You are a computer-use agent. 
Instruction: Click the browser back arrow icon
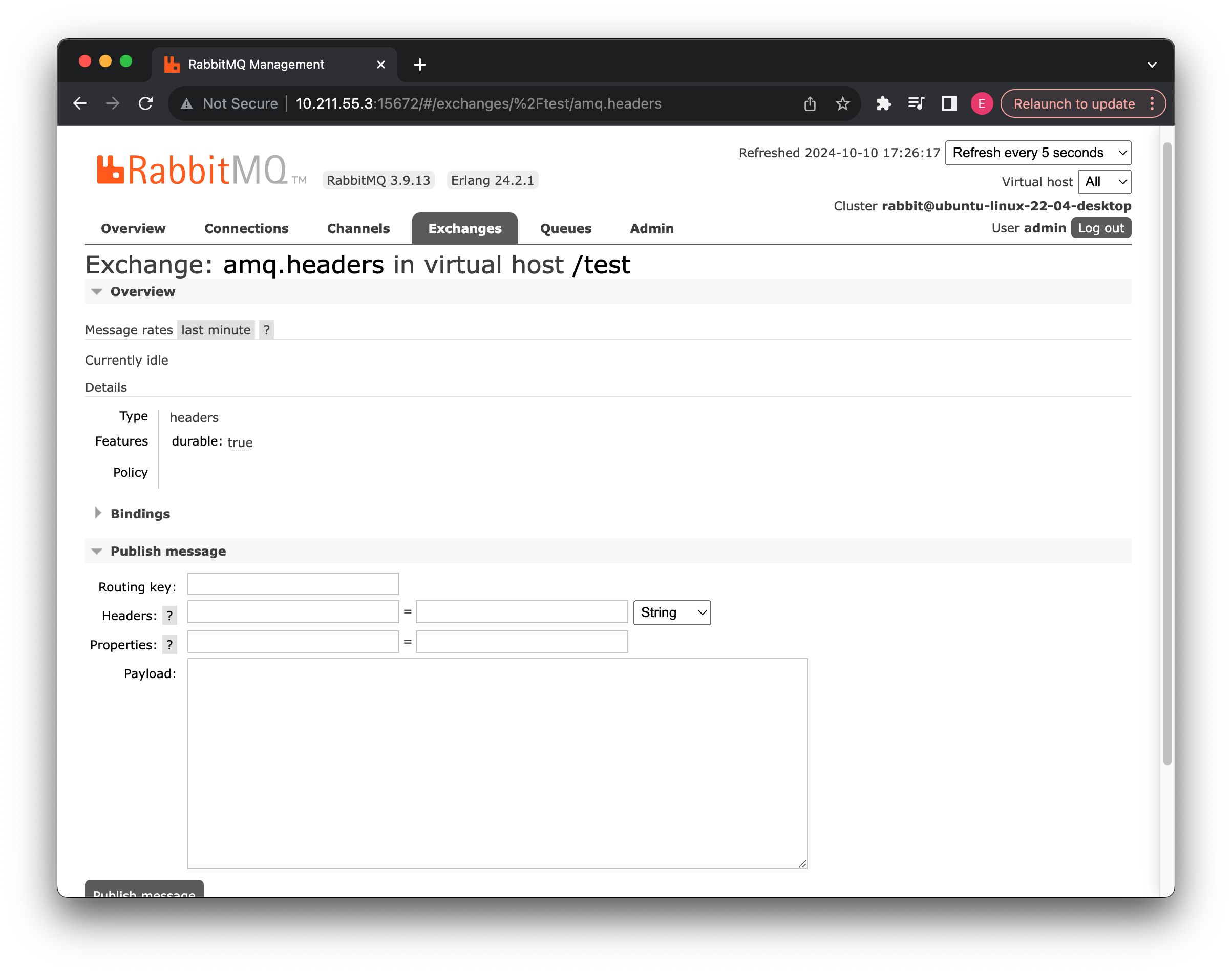tap(80, 103)
